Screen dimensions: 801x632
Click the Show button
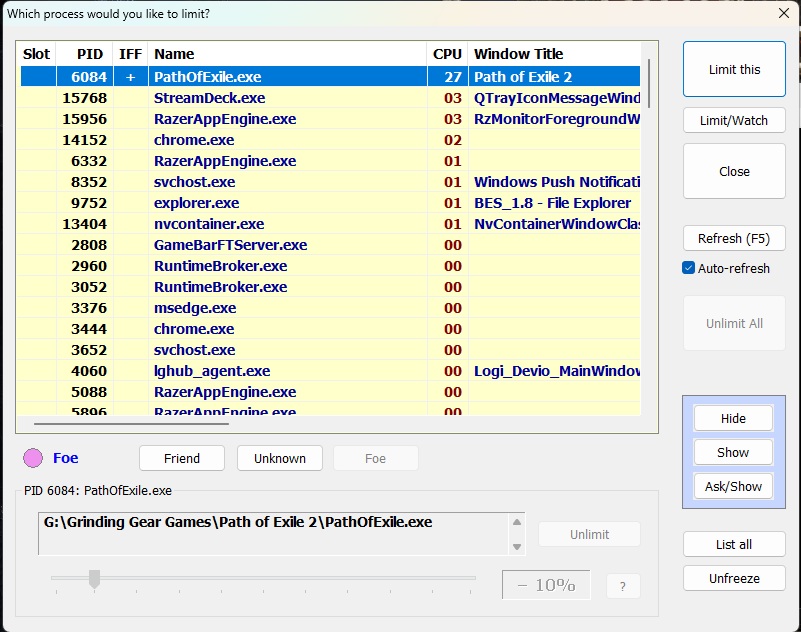click(x=733, y=452)
